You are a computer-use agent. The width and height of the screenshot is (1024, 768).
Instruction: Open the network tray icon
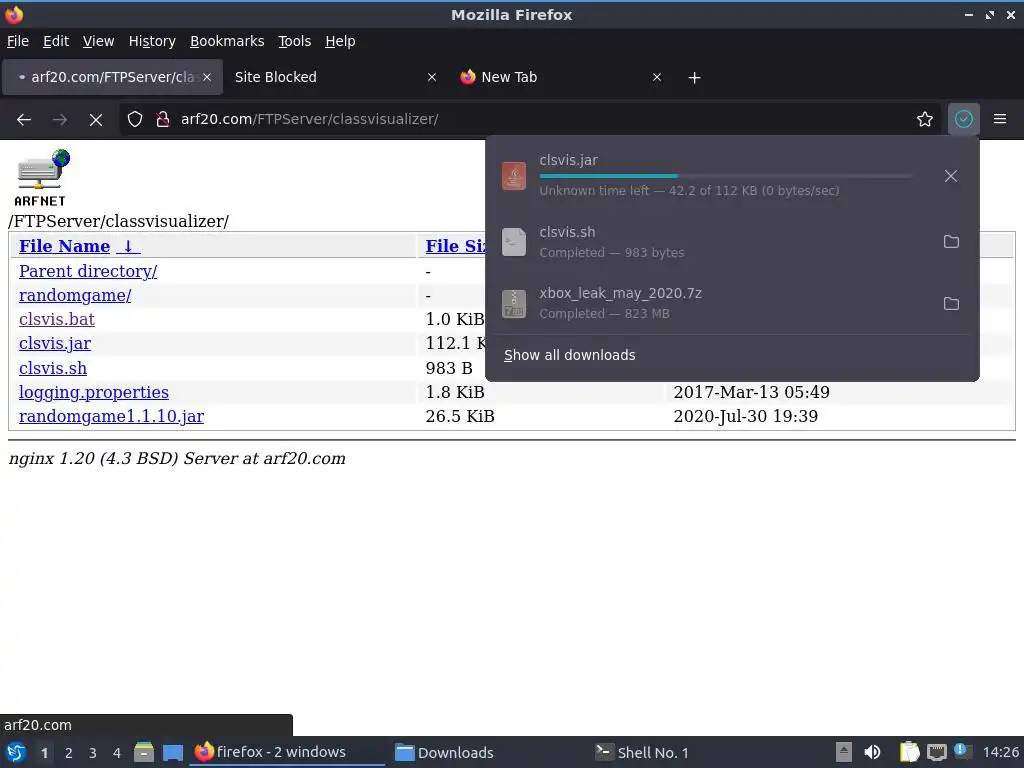pos(936,752)
